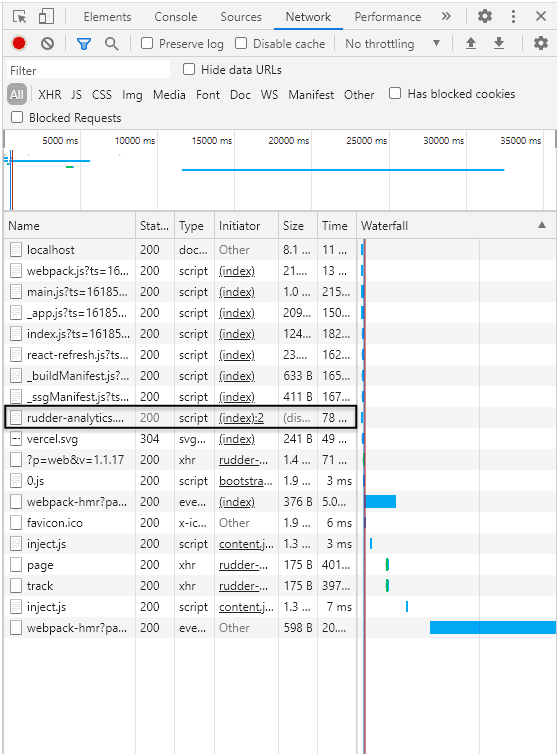Open network settings gear icon
Image resolution: width=557 pixels, height=754 pixels.
click(541, 43)
